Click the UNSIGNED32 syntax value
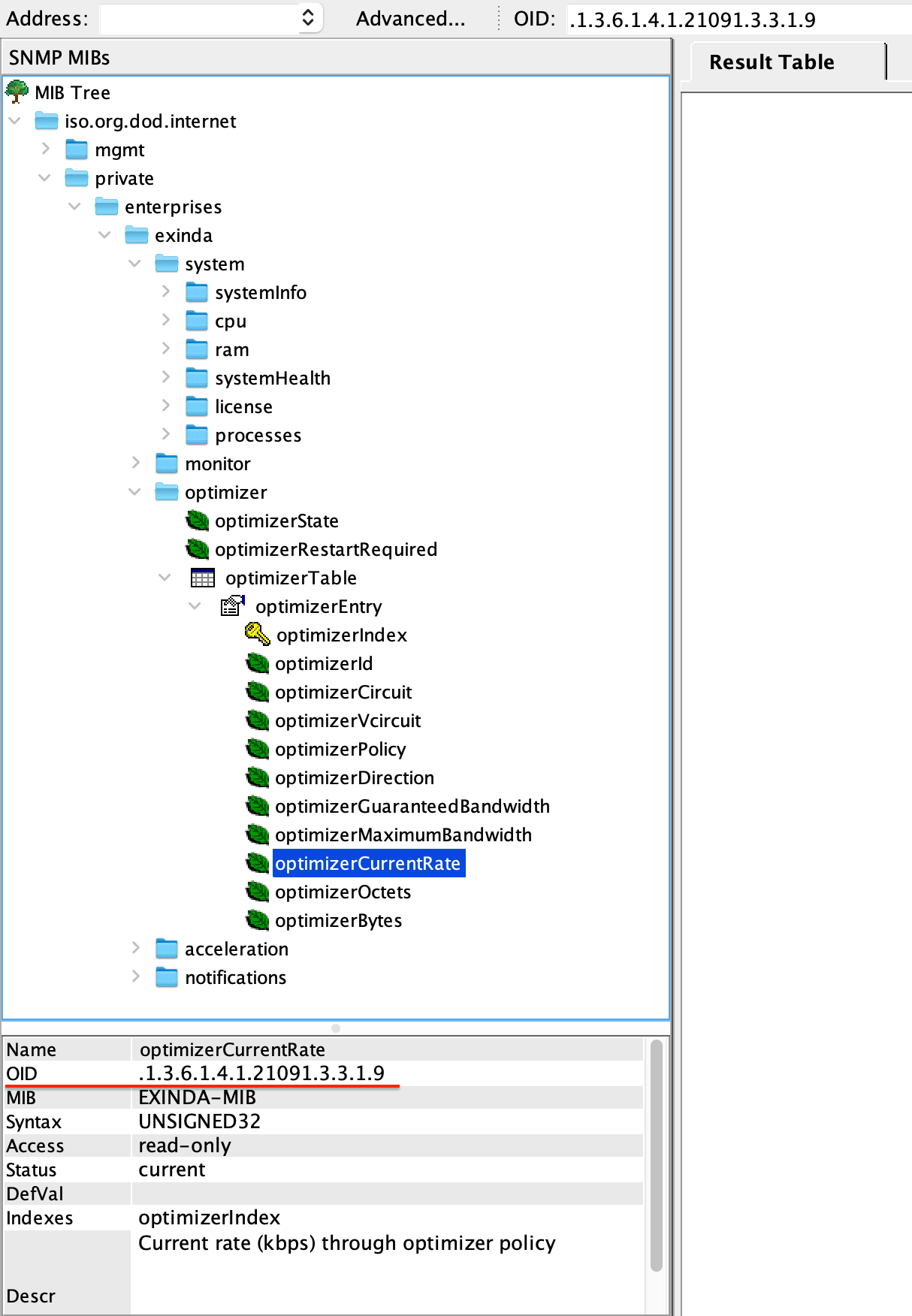The height and width of the screenshot is (1316, 912). (x=200, y=1121)
